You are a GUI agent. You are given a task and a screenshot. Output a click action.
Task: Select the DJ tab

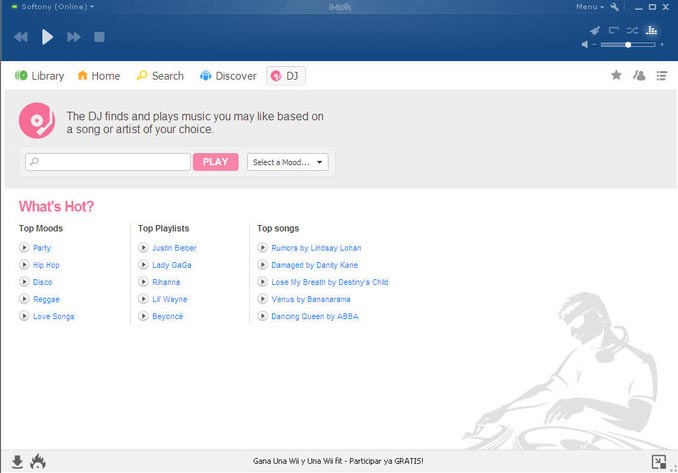285,76
